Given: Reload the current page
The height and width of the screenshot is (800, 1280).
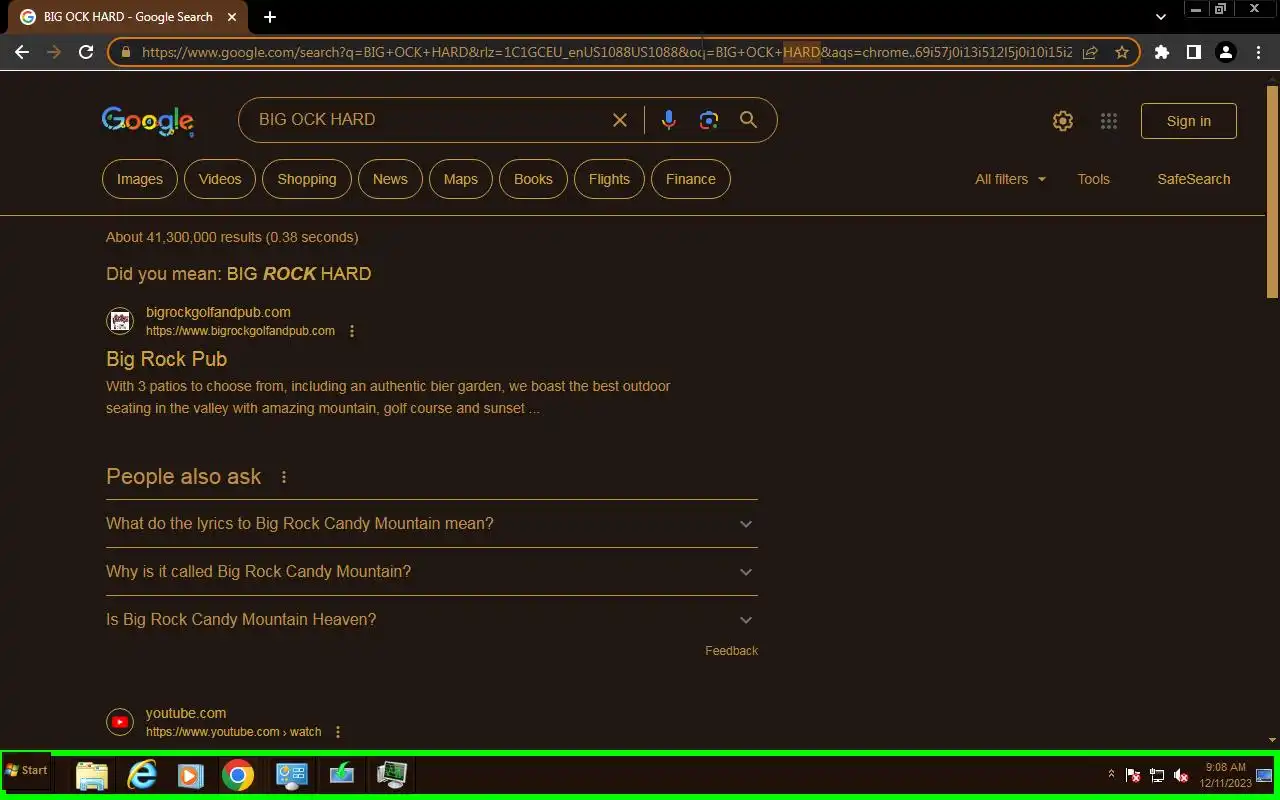Looking at the screenshot, I should 86,52.
